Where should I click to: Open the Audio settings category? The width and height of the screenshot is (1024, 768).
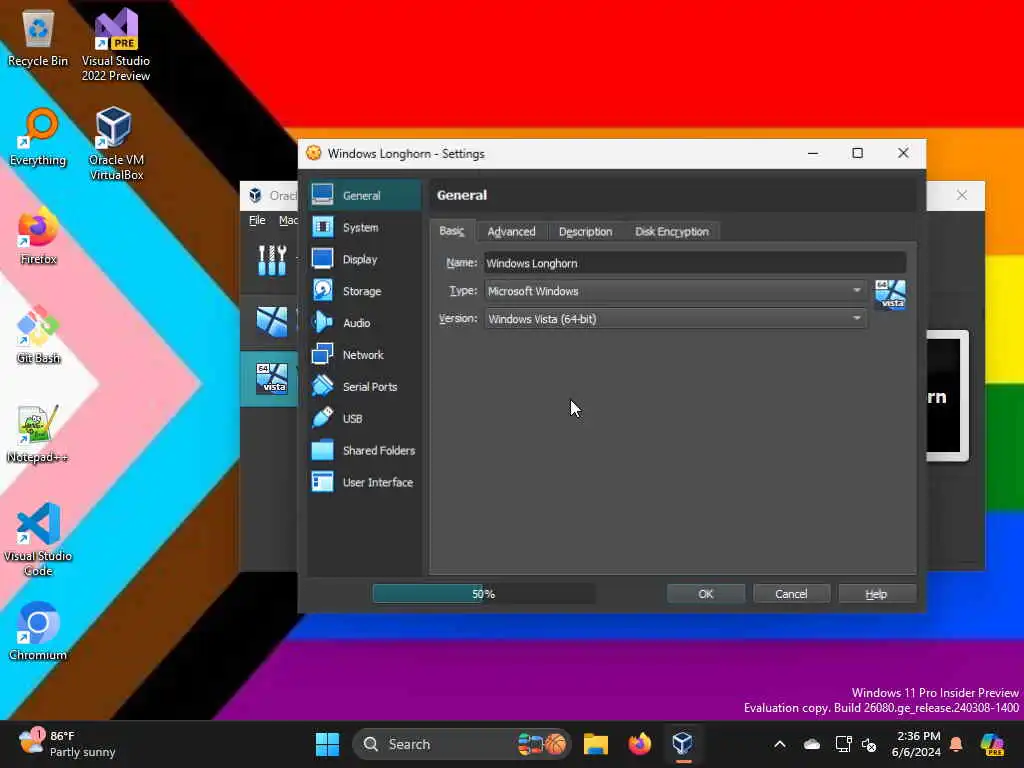(x=364, y=323)
